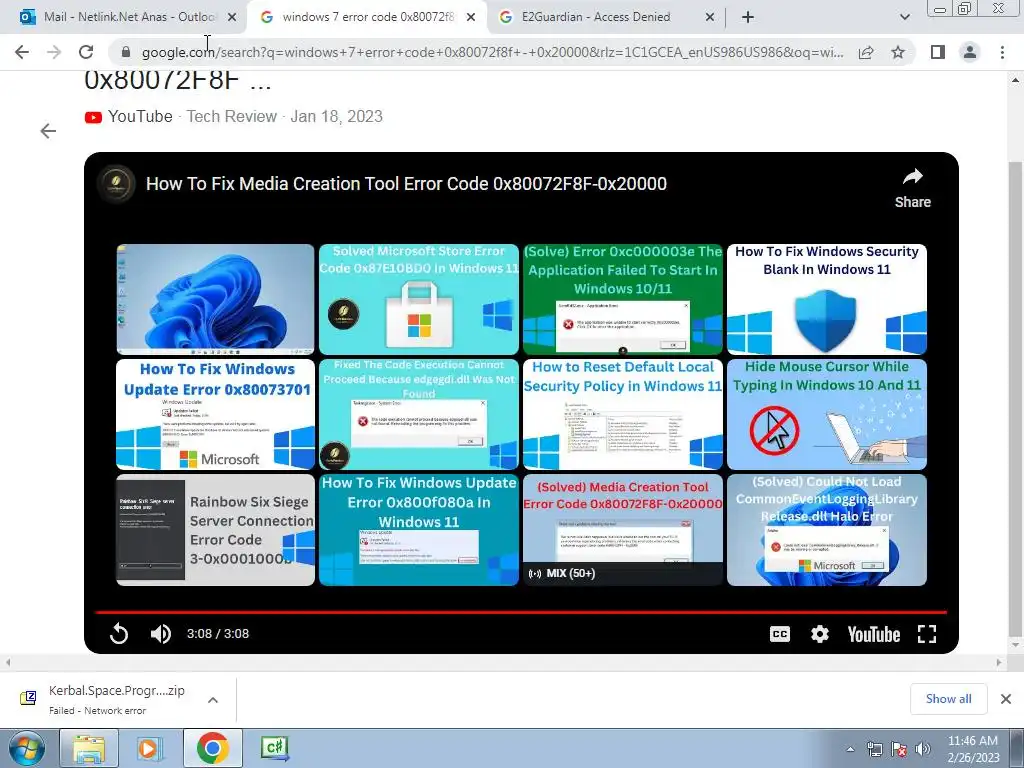Click the channel avatar in the video header
This screenshot has width=1024, height=768.
[x=116, y=184]
